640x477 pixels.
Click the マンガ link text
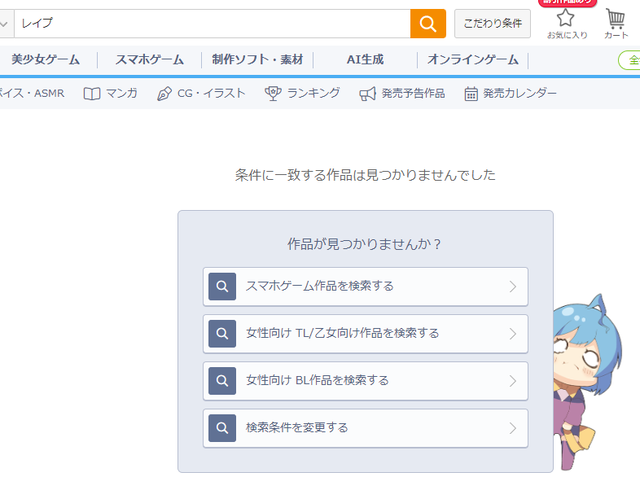pos(122,93)
